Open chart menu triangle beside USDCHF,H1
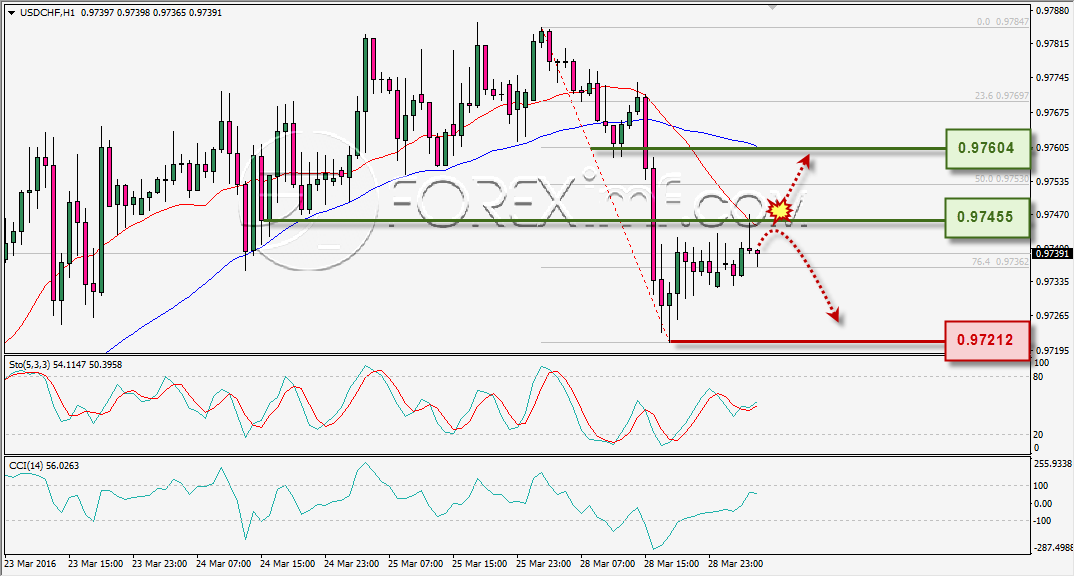Image resolution: width=1075 pixels, height=577 pixels. tap(12, 12)
